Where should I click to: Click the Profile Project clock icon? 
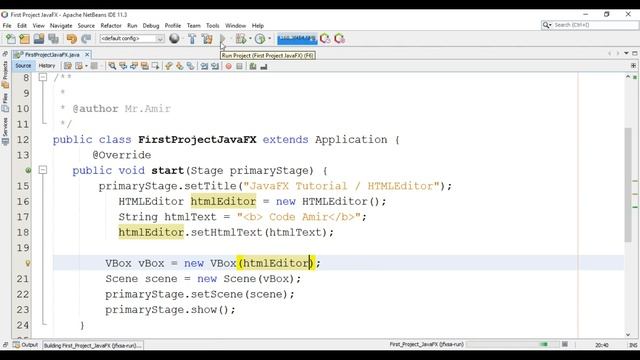(260, 39)
